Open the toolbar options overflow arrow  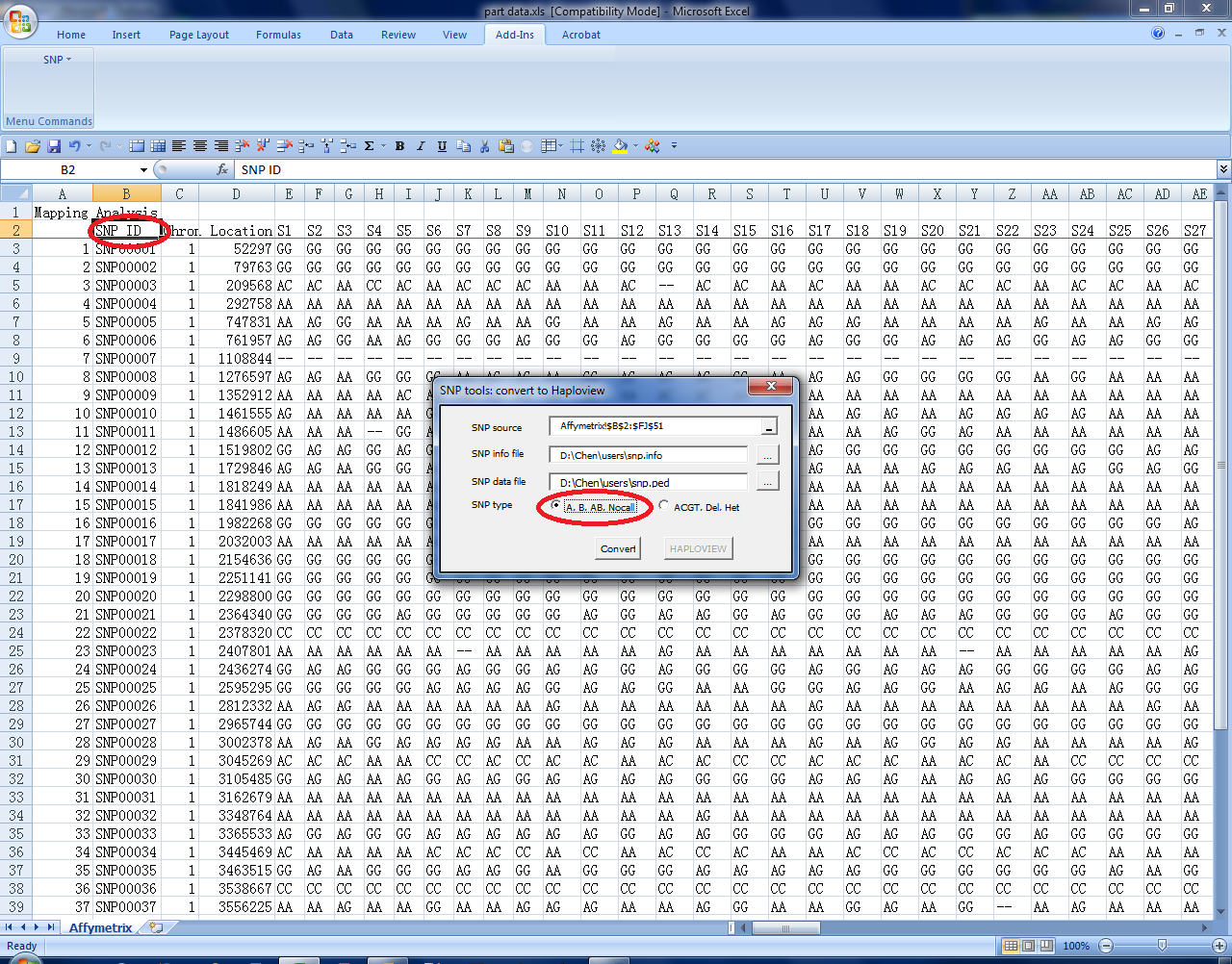[674, 146]
